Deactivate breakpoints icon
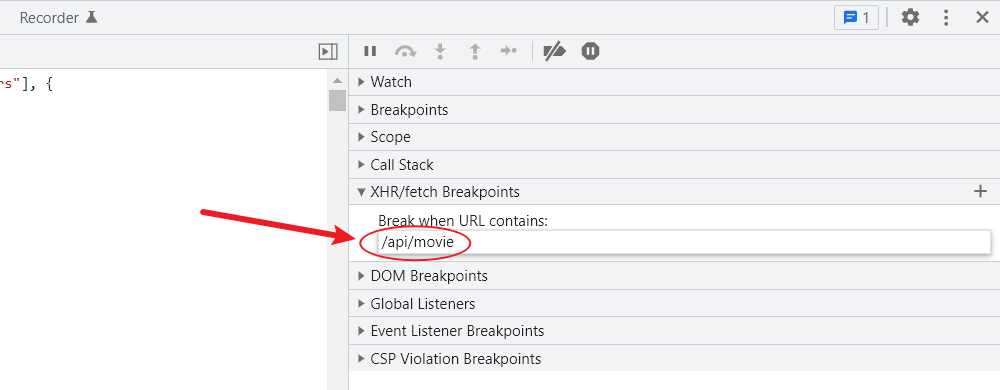This screenshot has width=1000, height=390. pyautogui.click(x=554, y=51)
